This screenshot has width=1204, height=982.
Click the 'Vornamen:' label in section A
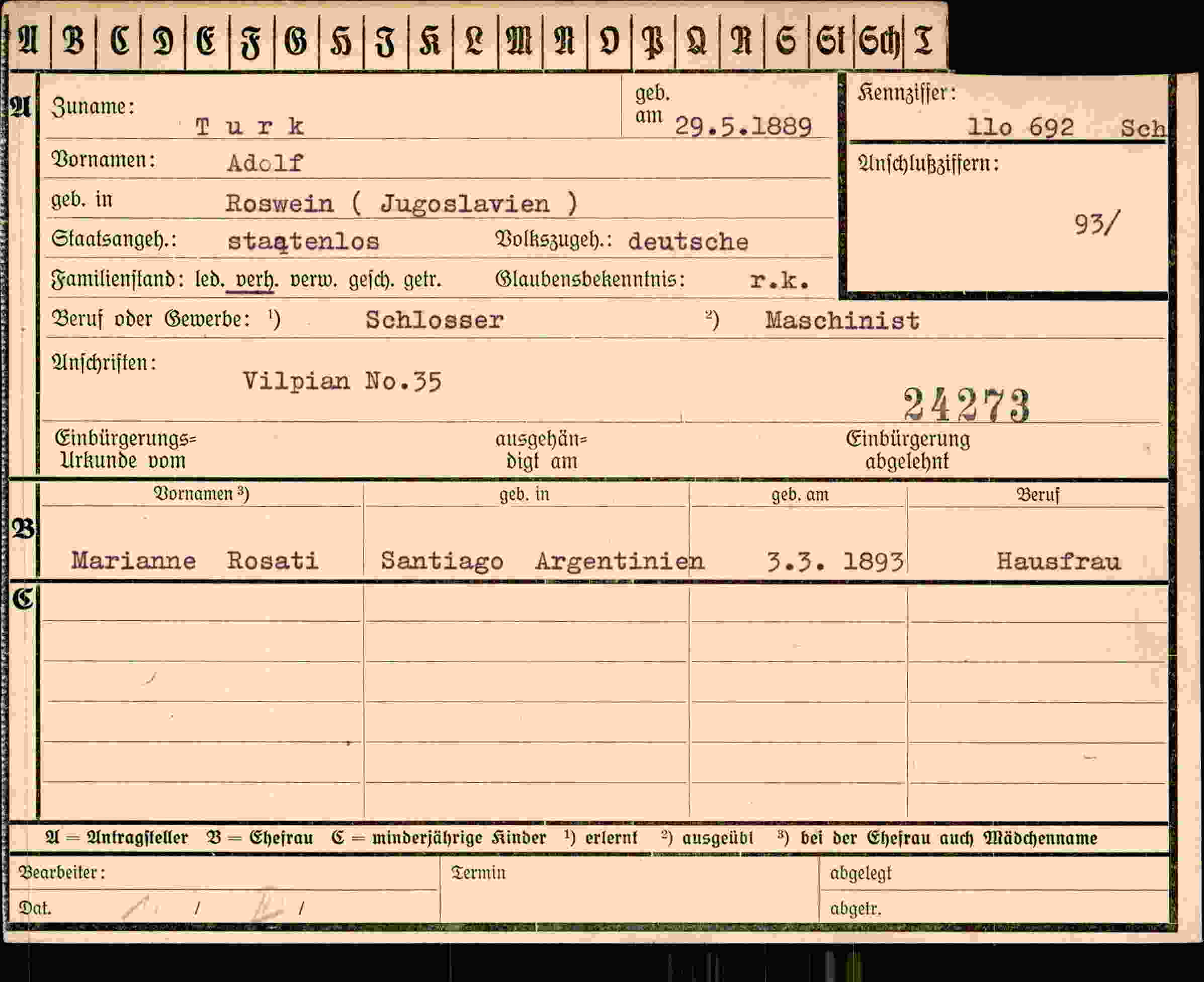pos(104,159)
